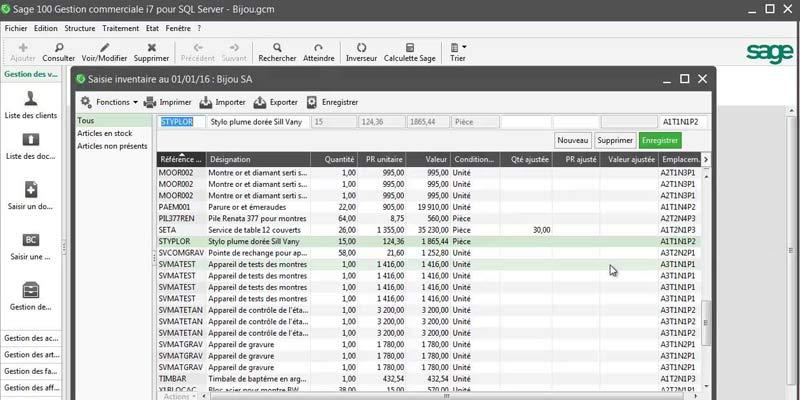Open the Fonctions dropdown menu
Viewport: 800px width, 400px height.
(x=110, y=102)
